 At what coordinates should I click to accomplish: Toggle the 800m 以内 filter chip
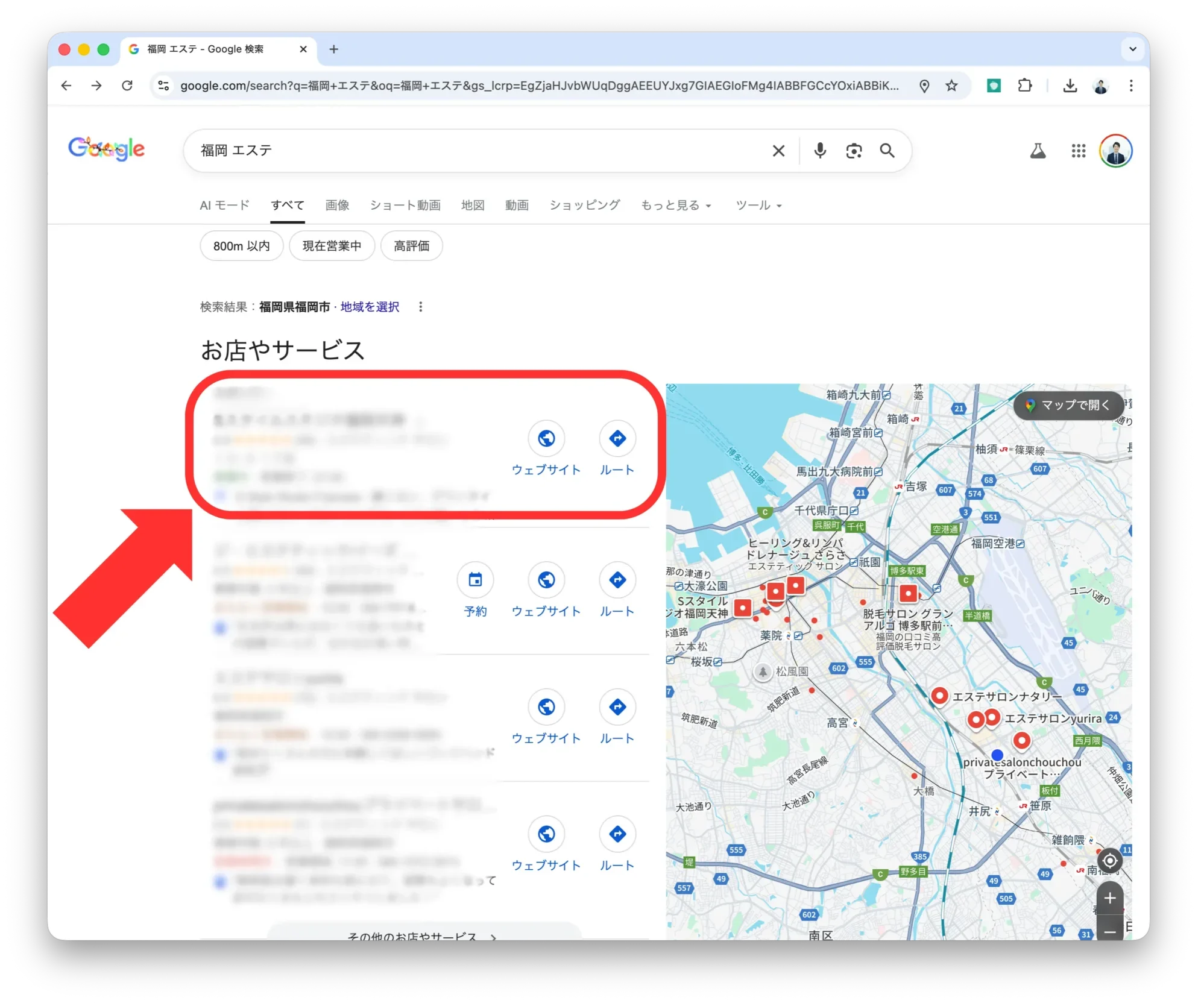241,246
